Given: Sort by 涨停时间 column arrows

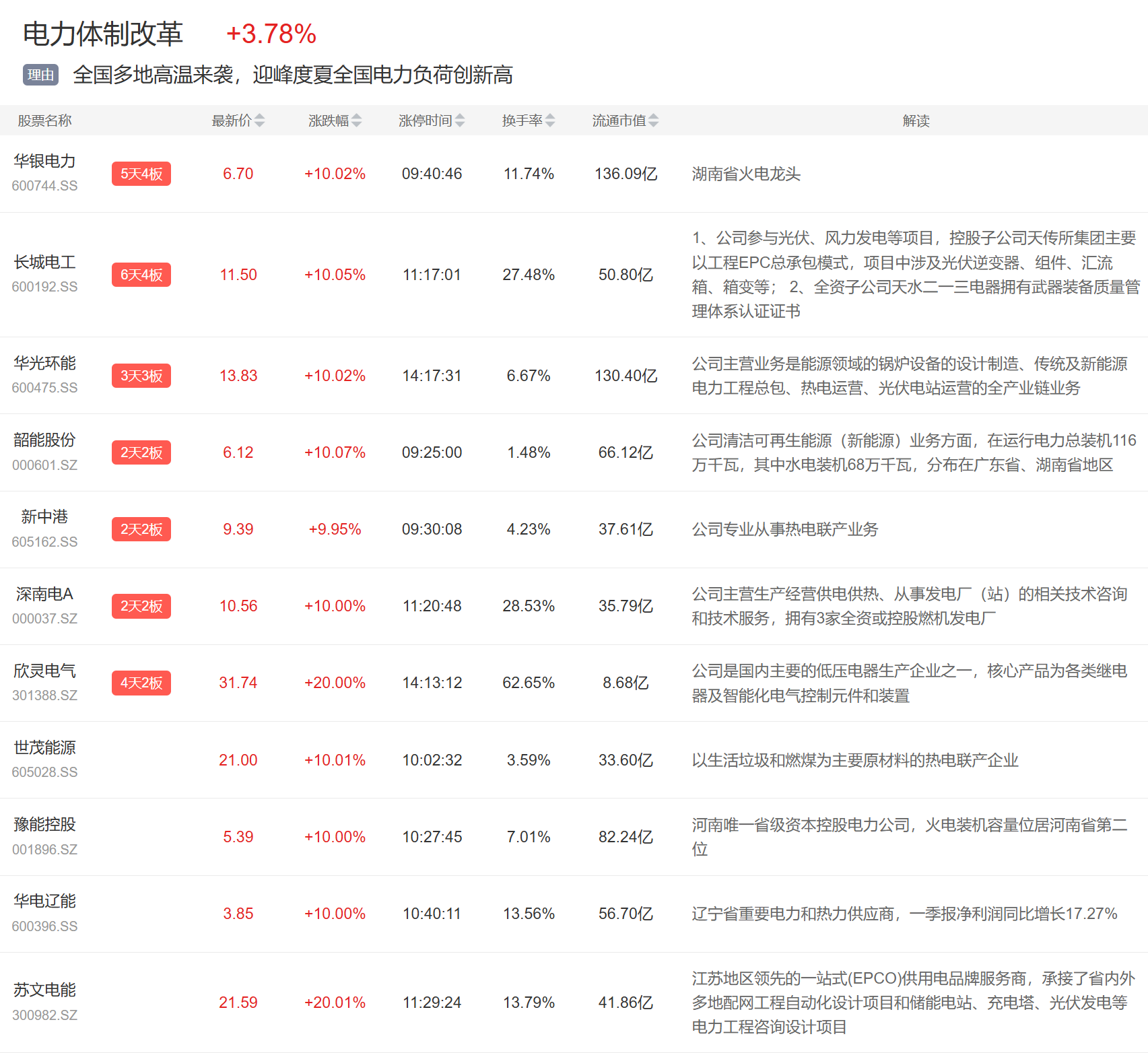Looking at the screenshot, I should 459,121.
